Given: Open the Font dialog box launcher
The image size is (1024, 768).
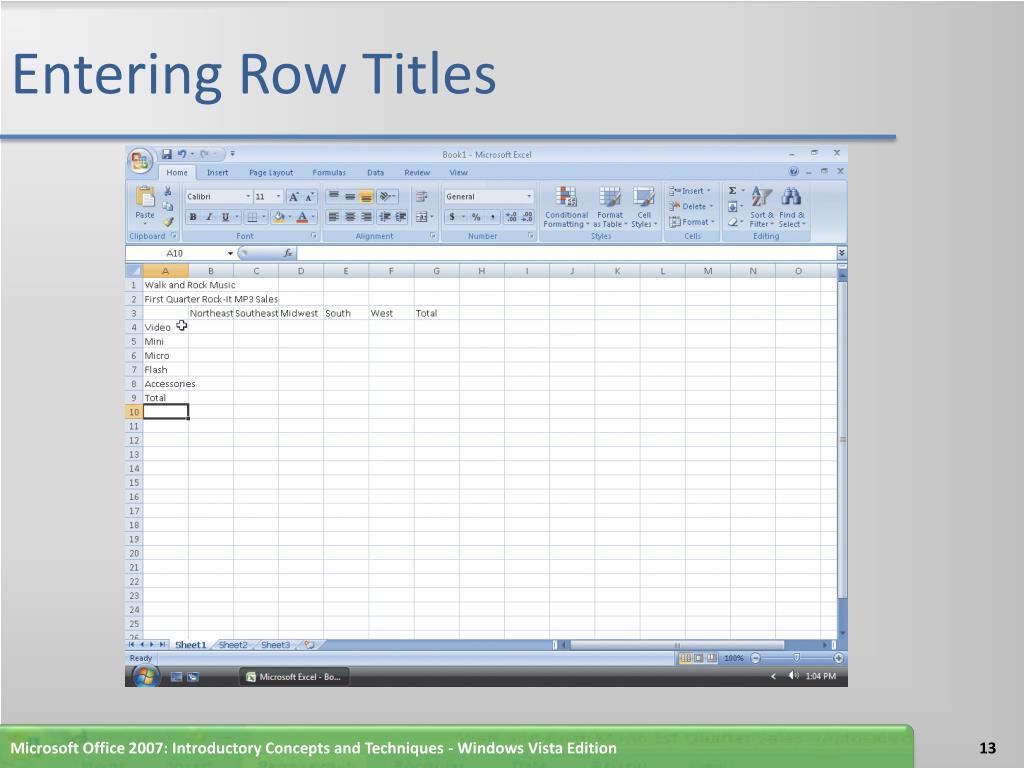Looking at the screenshot, I should click(314, 236).
